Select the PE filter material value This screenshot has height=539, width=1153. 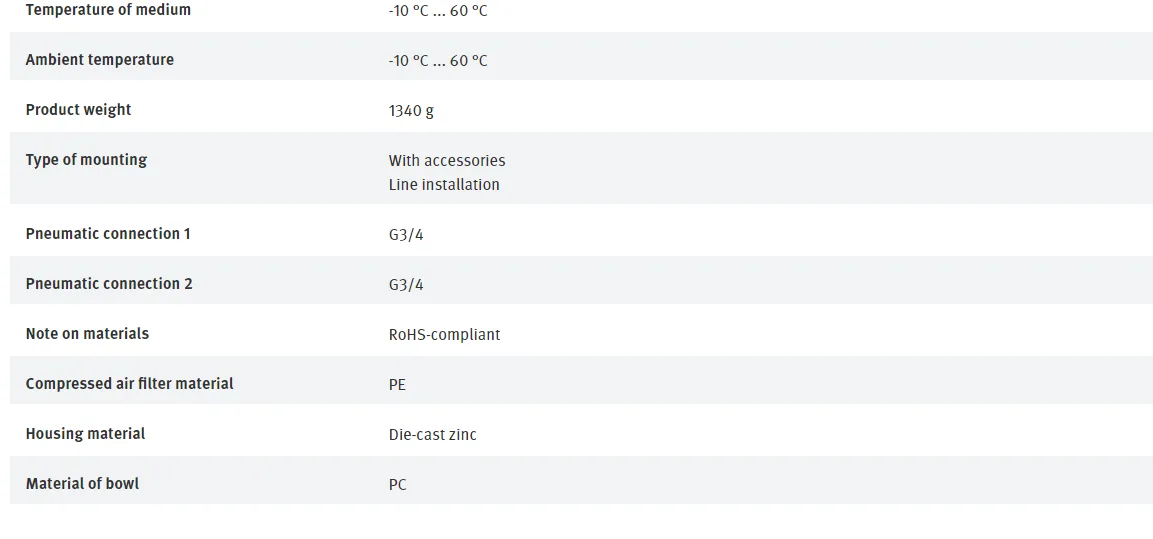coord(397,385)
